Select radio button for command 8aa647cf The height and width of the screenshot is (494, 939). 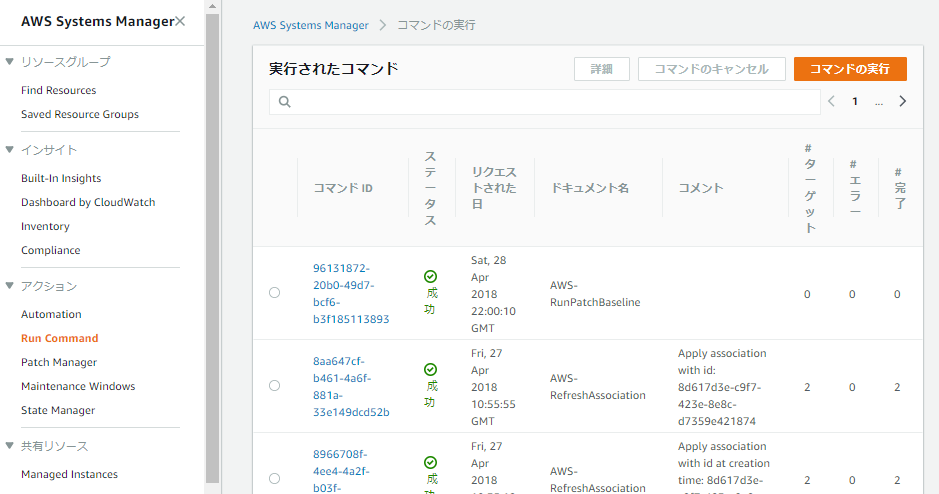tap(274, 386)
